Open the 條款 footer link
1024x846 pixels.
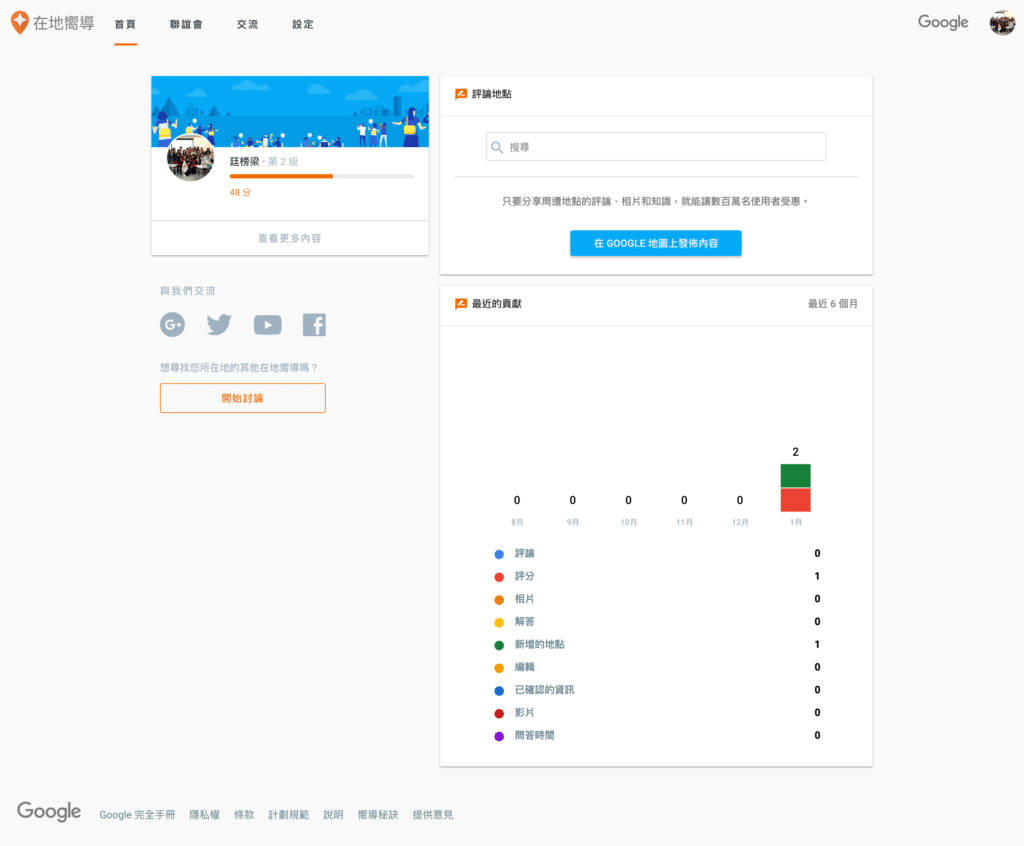[244, 815]
